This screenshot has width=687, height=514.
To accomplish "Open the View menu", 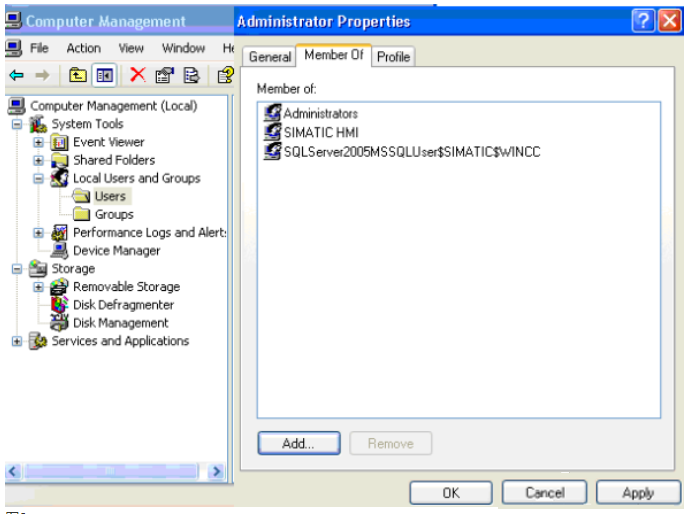I will 131,48.
